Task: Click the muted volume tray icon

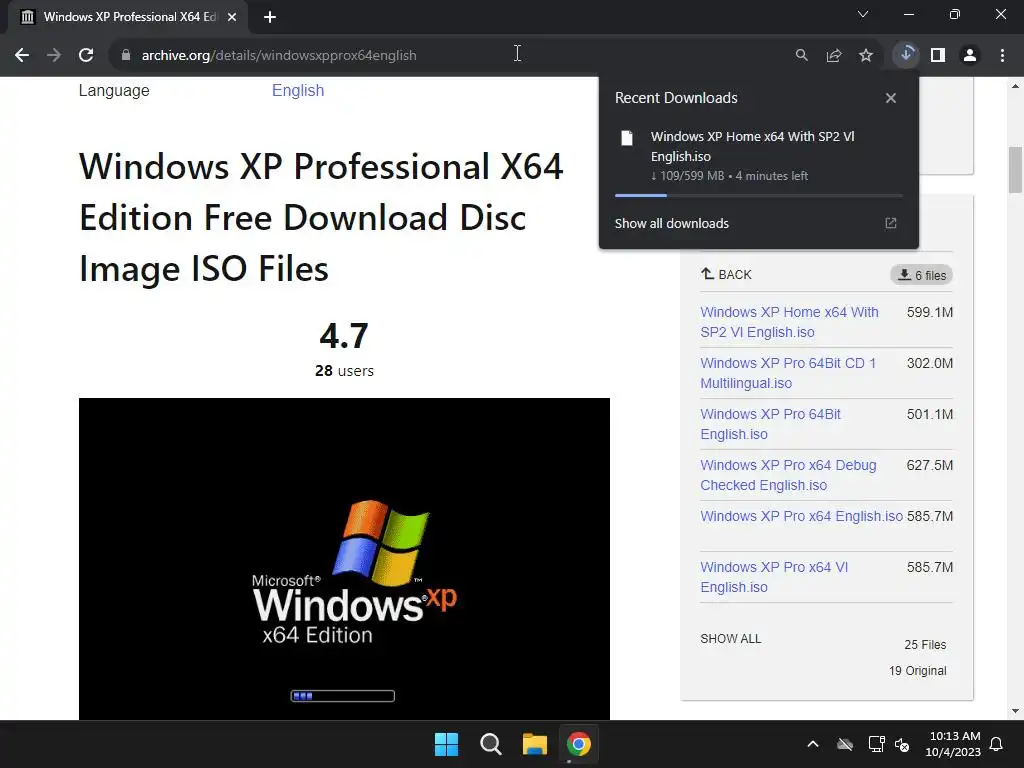Action: (902, 744)
